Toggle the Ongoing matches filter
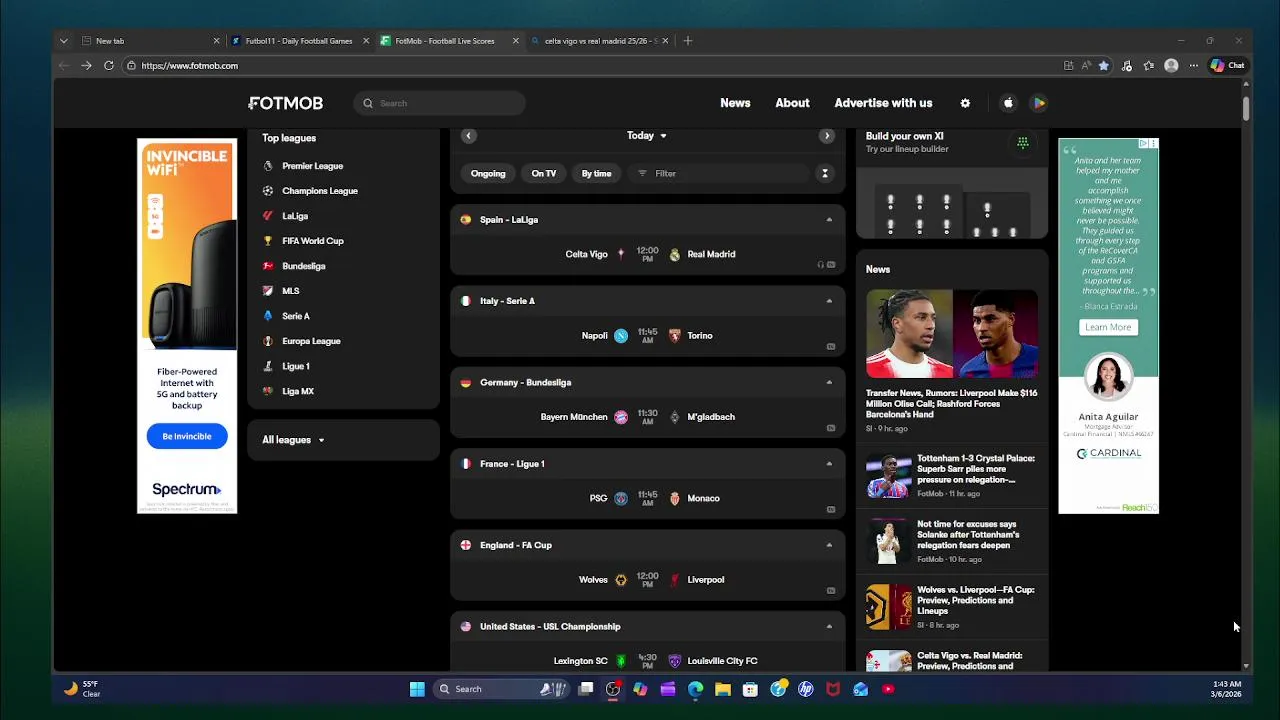The image size is (1280, 720). pos(488,174)
